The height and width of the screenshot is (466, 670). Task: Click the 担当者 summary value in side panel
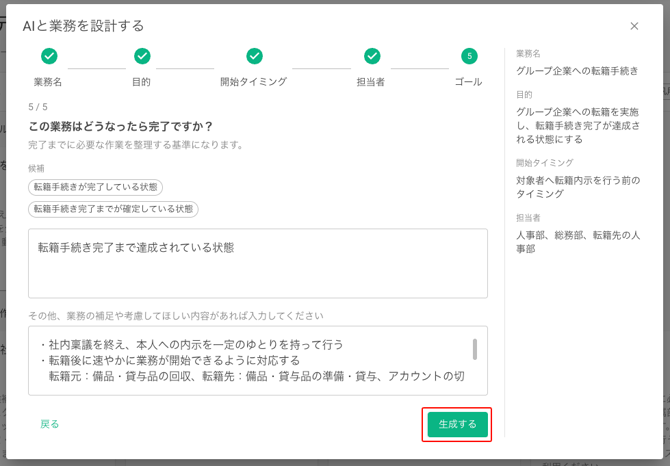coord(578,242)
